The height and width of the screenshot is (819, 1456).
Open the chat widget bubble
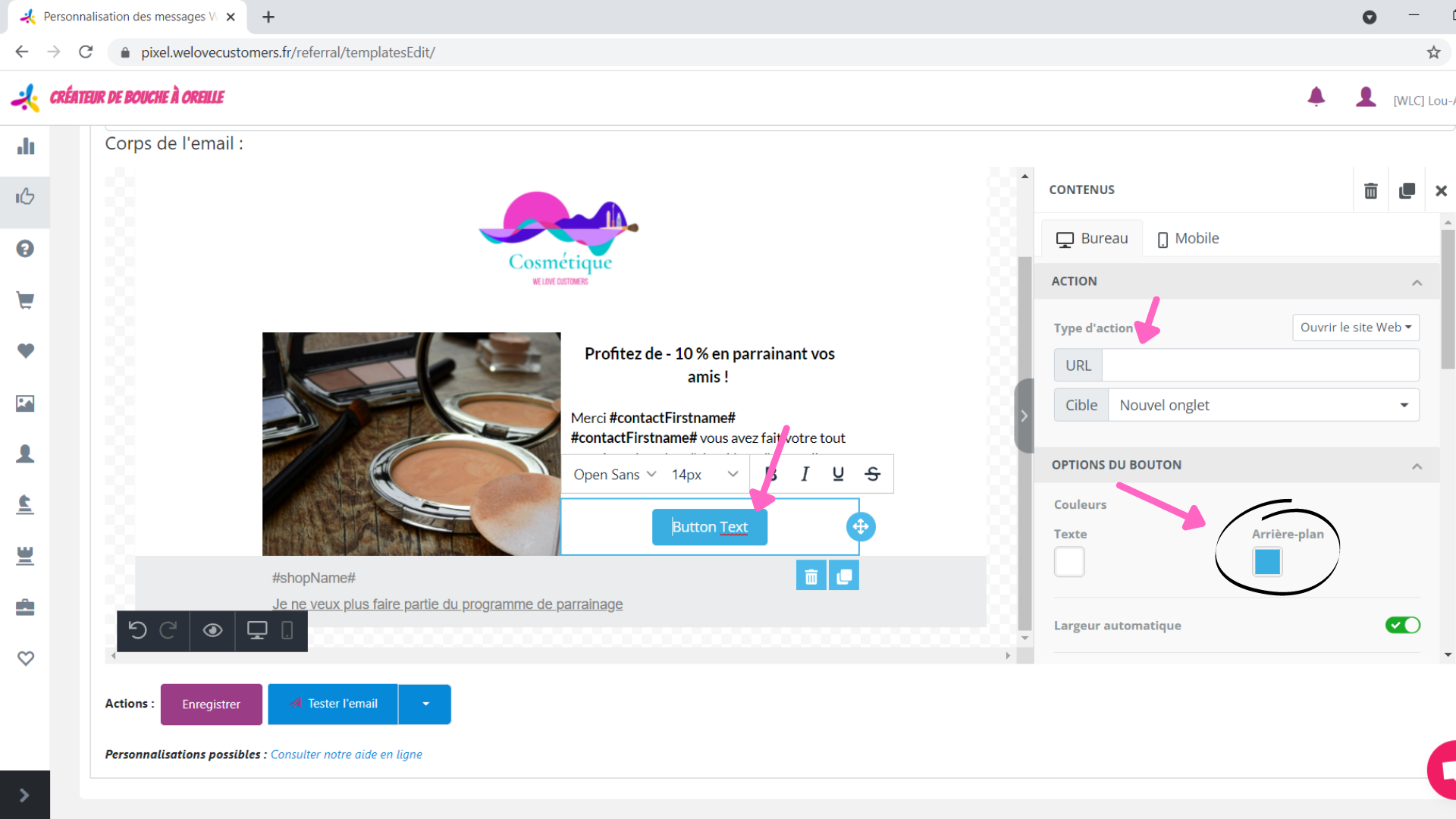click(1442, 771)
